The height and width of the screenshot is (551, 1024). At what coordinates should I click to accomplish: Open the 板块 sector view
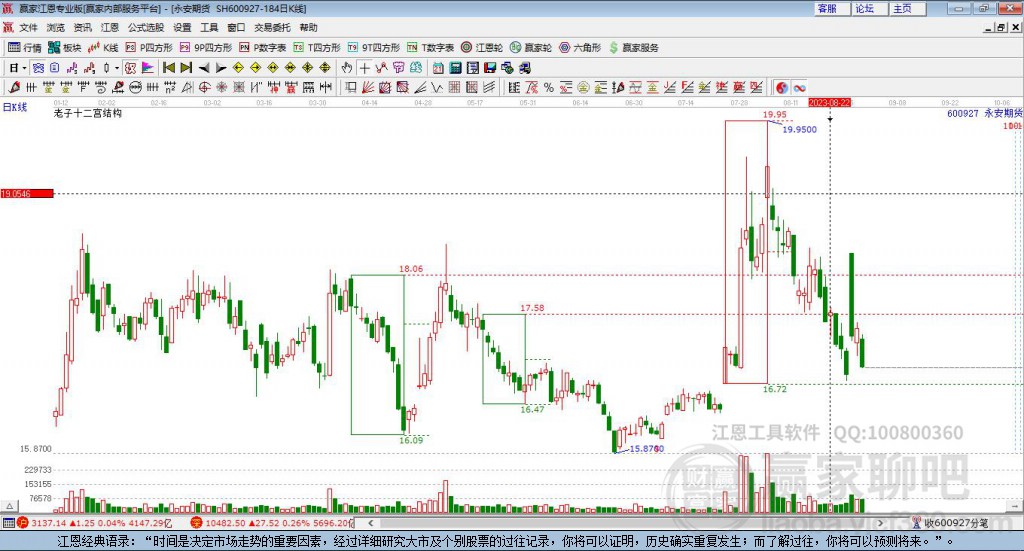tap(64, 48)
